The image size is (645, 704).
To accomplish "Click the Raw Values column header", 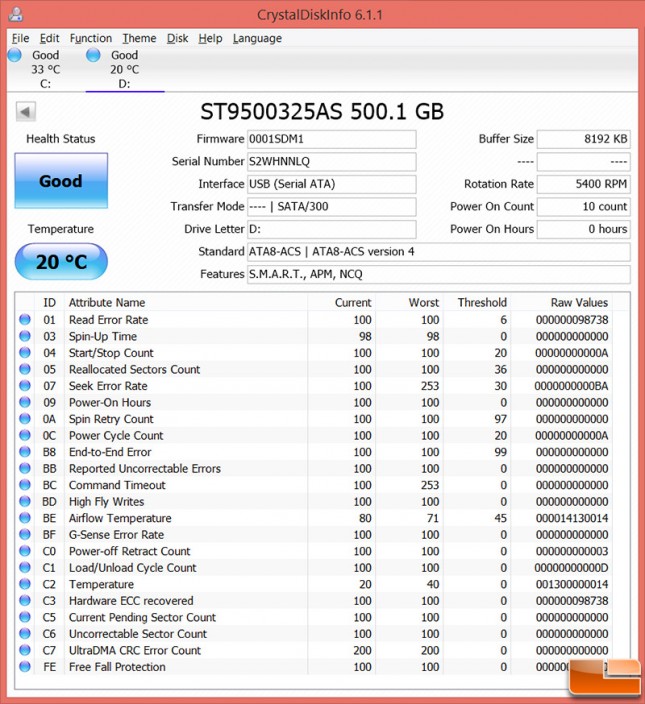I will [562, 303].
